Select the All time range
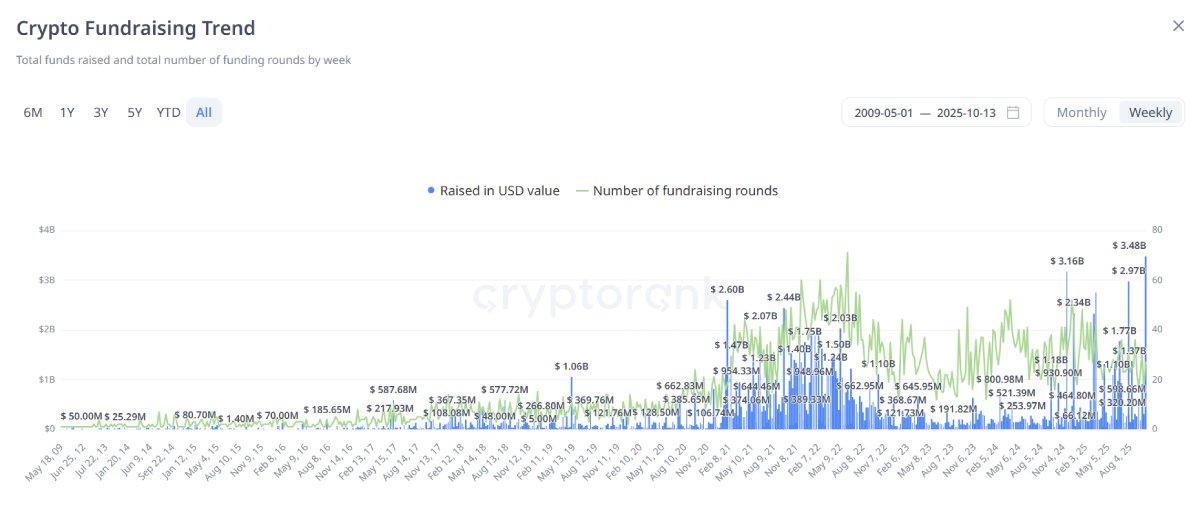 pyautogui.click(x=204, y=112)
